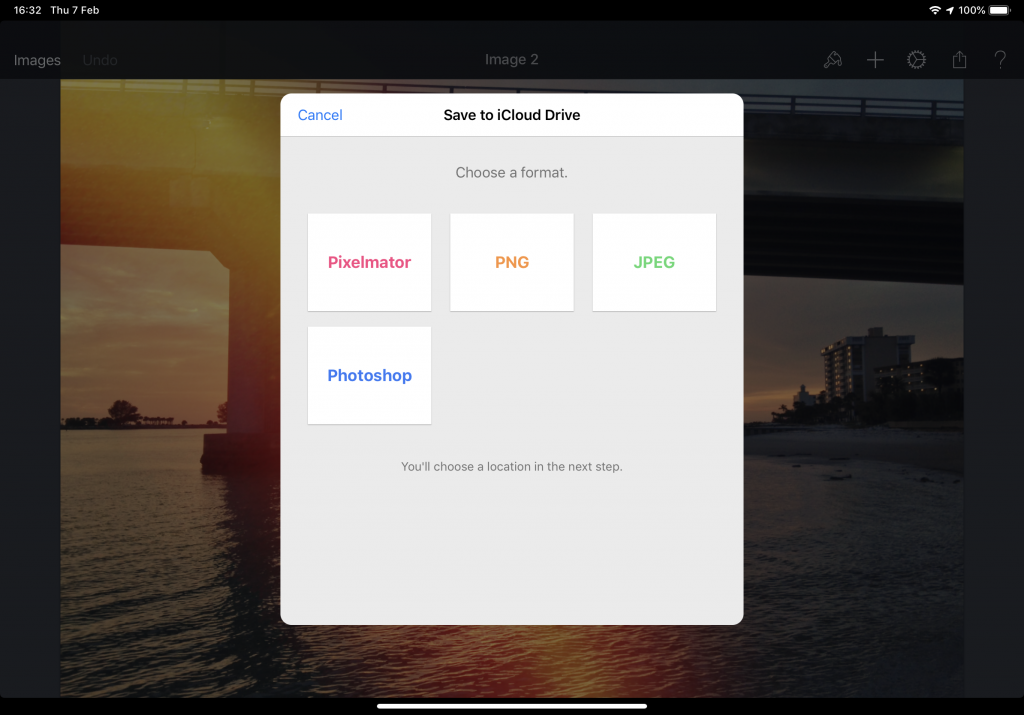Pick the JPEG format option

click(x=654, y=262)
